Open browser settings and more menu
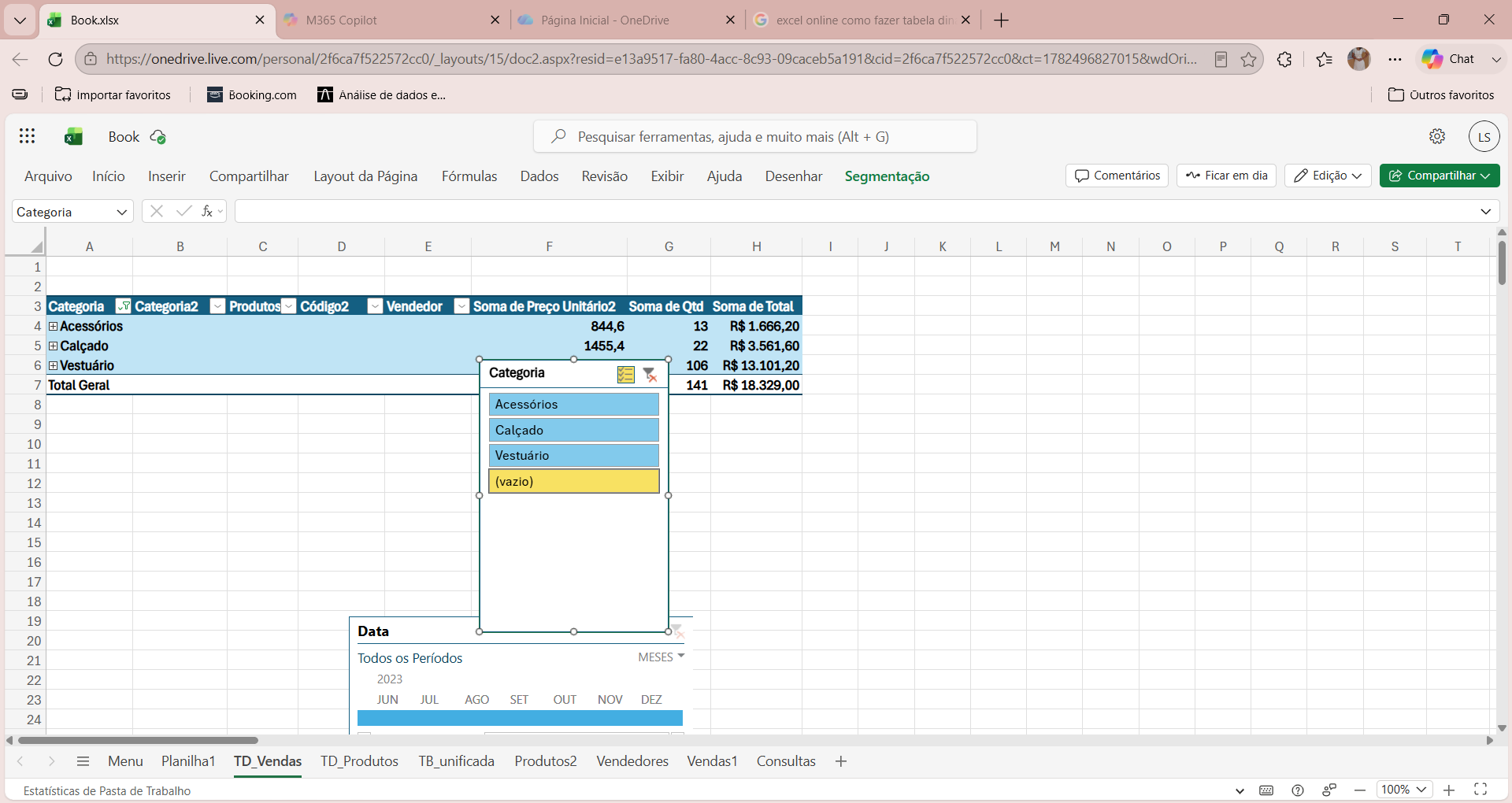 1395,59
